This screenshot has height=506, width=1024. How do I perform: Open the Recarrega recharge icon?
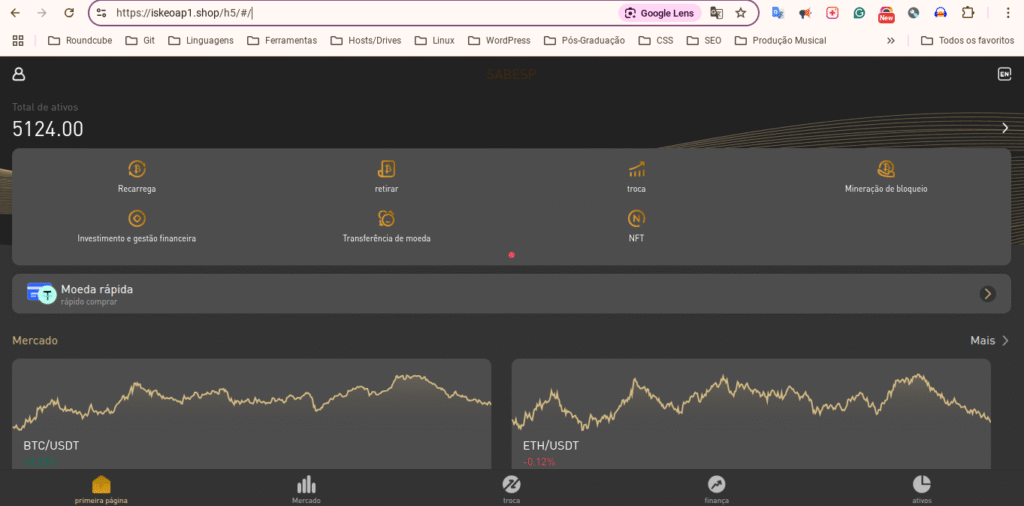(x=137, y=169)
